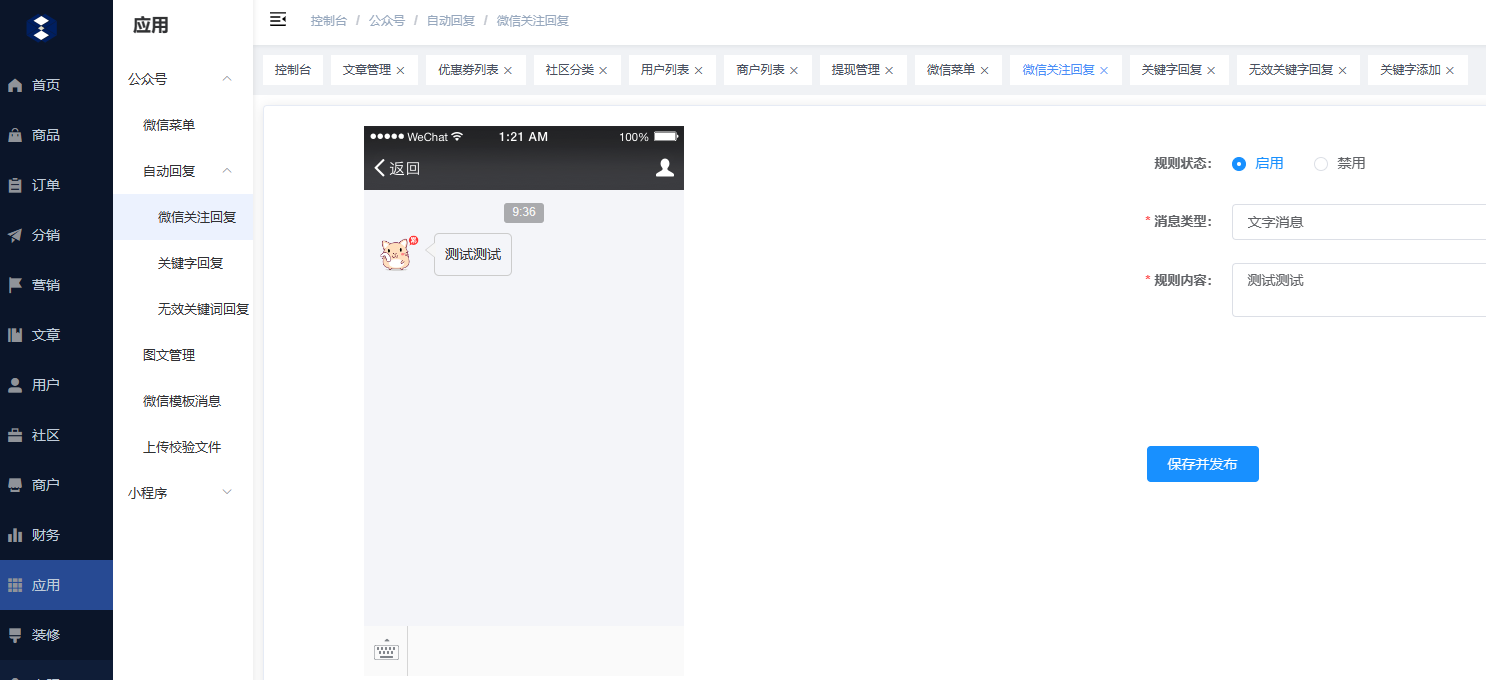Open the 消息类型 dropdown
Image resolution: width=1486 pixels, height=680 pixels.
pos(1358,222)
